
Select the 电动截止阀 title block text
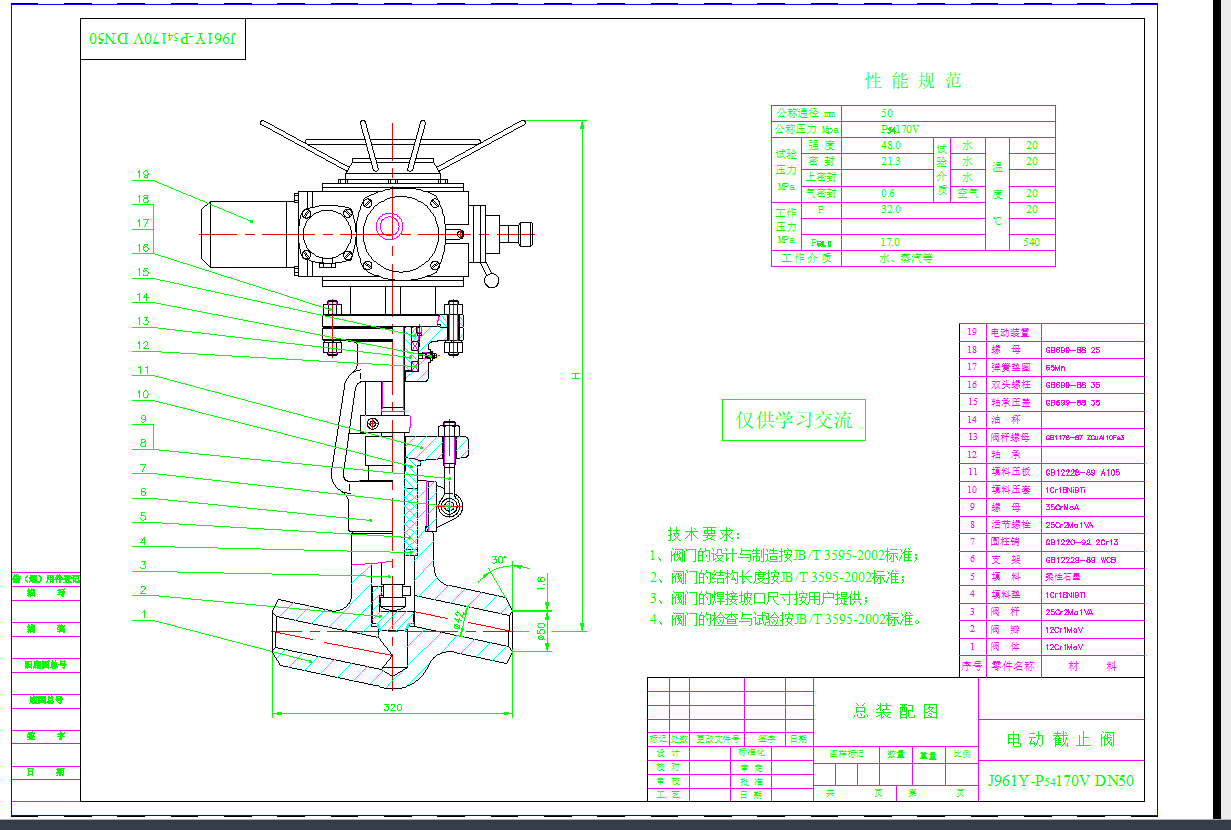pos(1060,740)
